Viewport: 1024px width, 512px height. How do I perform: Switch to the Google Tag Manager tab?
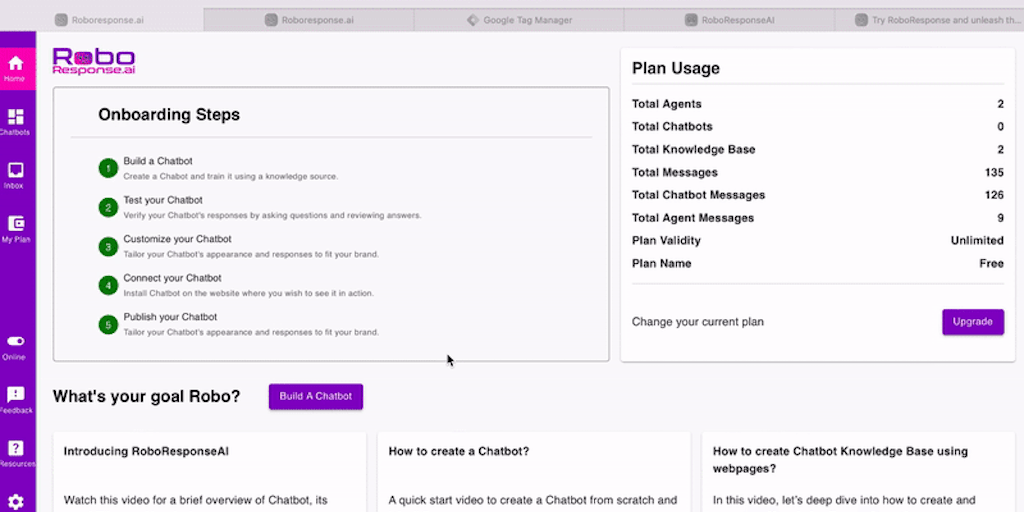[x=518, y=19]
